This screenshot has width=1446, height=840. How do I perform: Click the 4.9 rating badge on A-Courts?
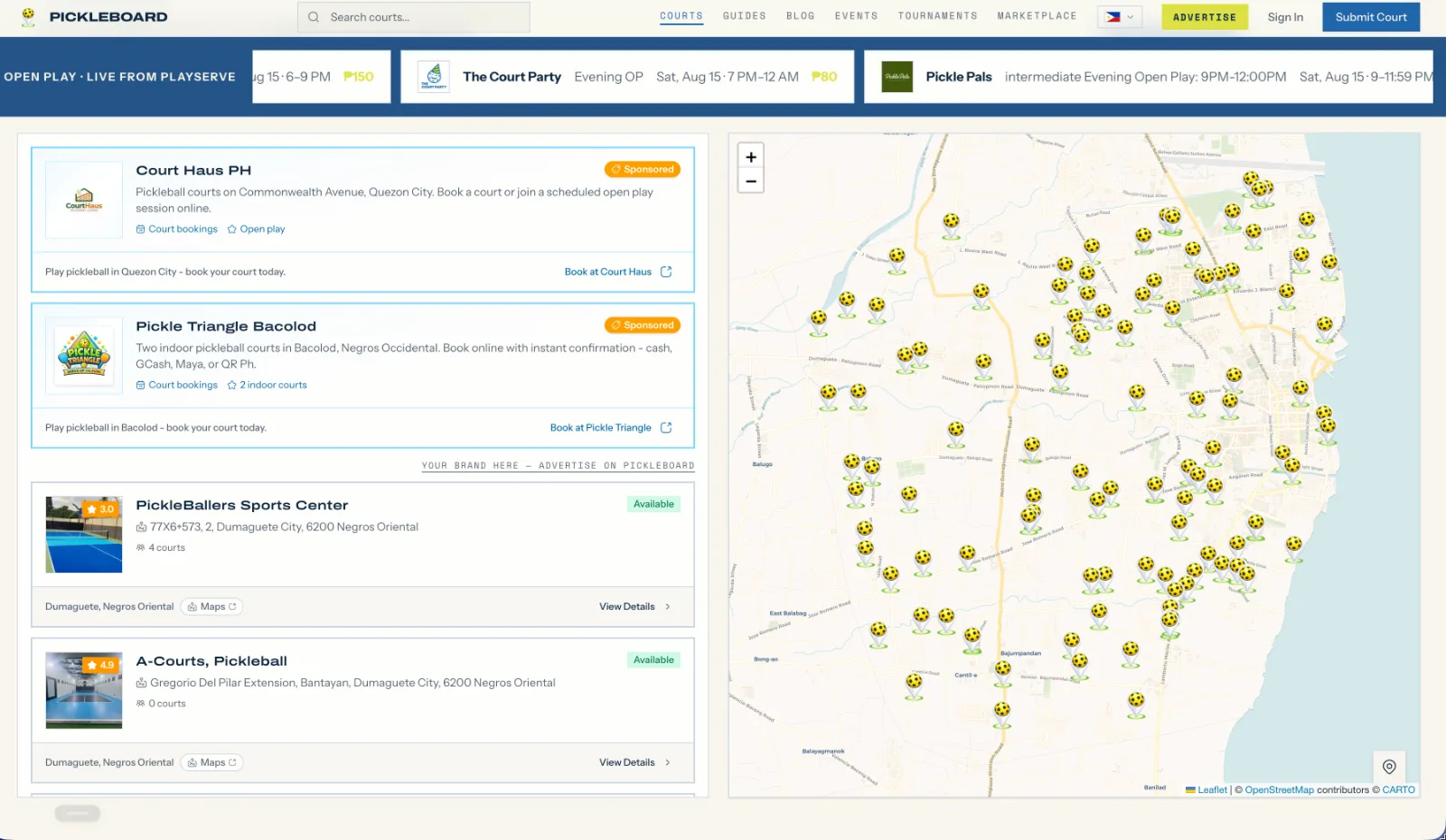click(x=100, y=665)
